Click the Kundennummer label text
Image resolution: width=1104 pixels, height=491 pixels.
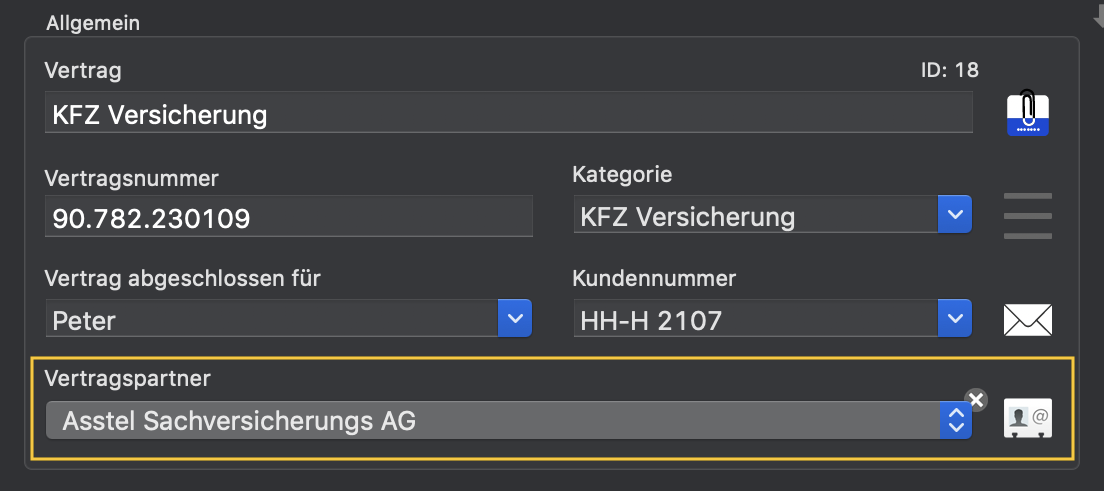click(654, 278)
